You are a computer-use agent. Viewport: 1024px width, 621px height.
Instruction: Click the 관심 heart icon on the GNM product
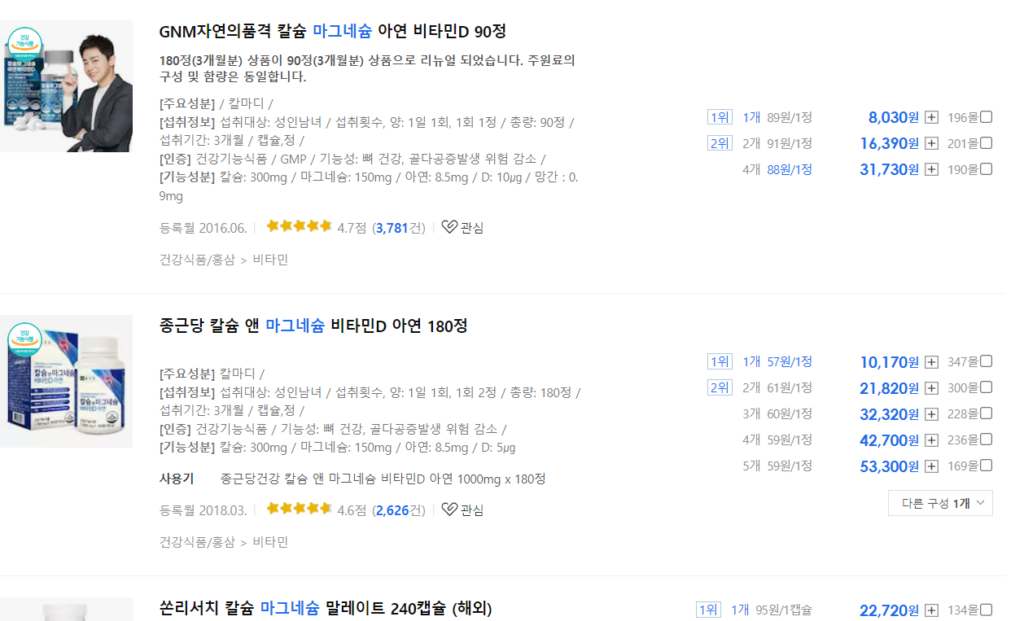tap(448, 227)
